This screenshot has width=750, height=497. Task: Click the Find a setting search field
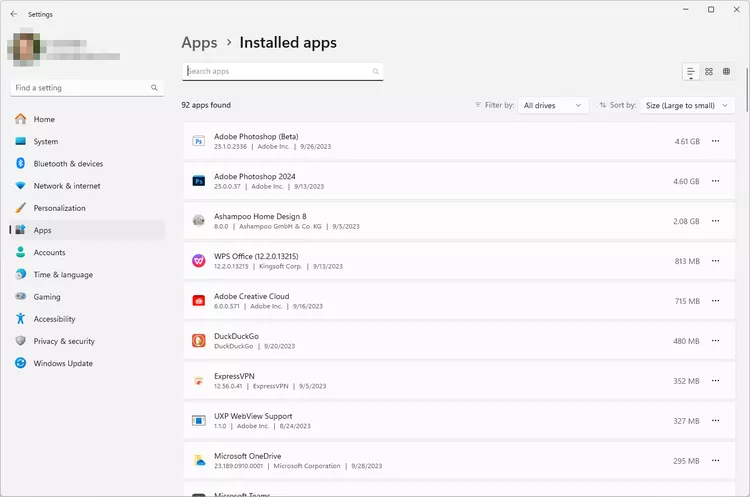pyautogui.click(x=87, y=88)
